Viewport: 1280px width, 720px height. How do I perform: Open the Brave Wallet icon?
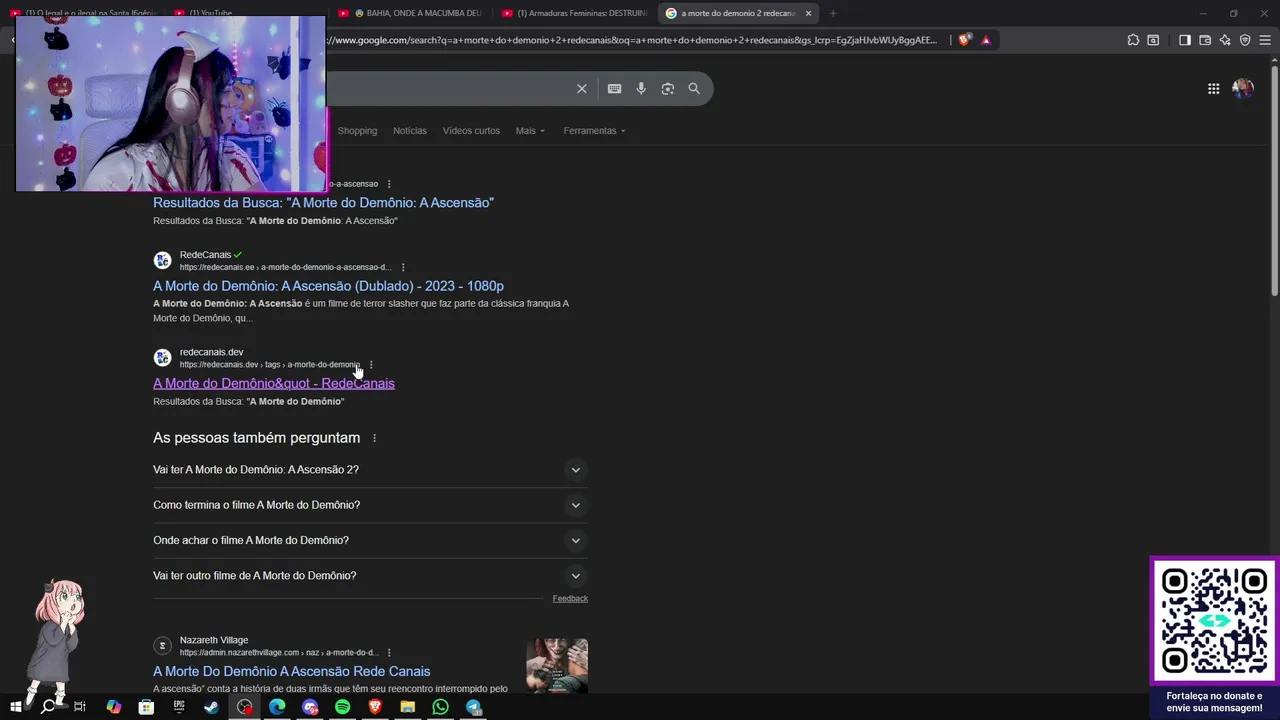[1205, 40]
